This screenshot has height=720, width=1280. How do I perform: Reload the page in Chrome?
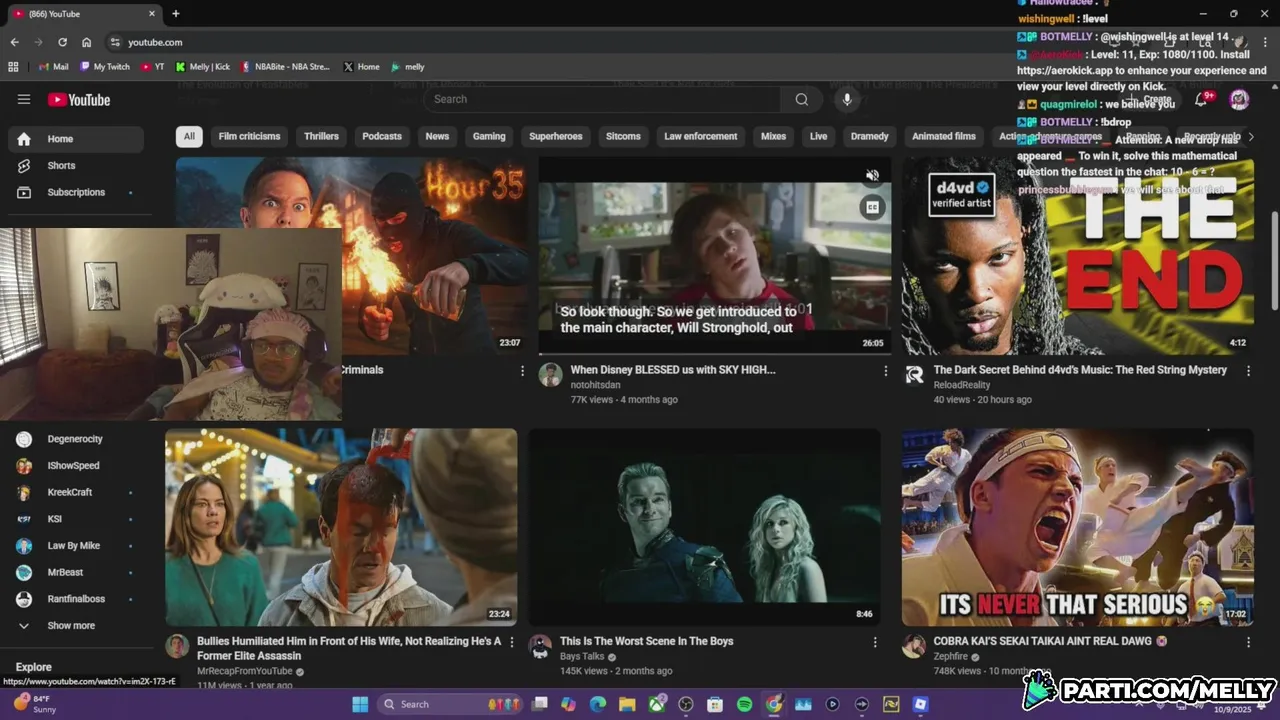pyautogui.click(x=62, y=42)
